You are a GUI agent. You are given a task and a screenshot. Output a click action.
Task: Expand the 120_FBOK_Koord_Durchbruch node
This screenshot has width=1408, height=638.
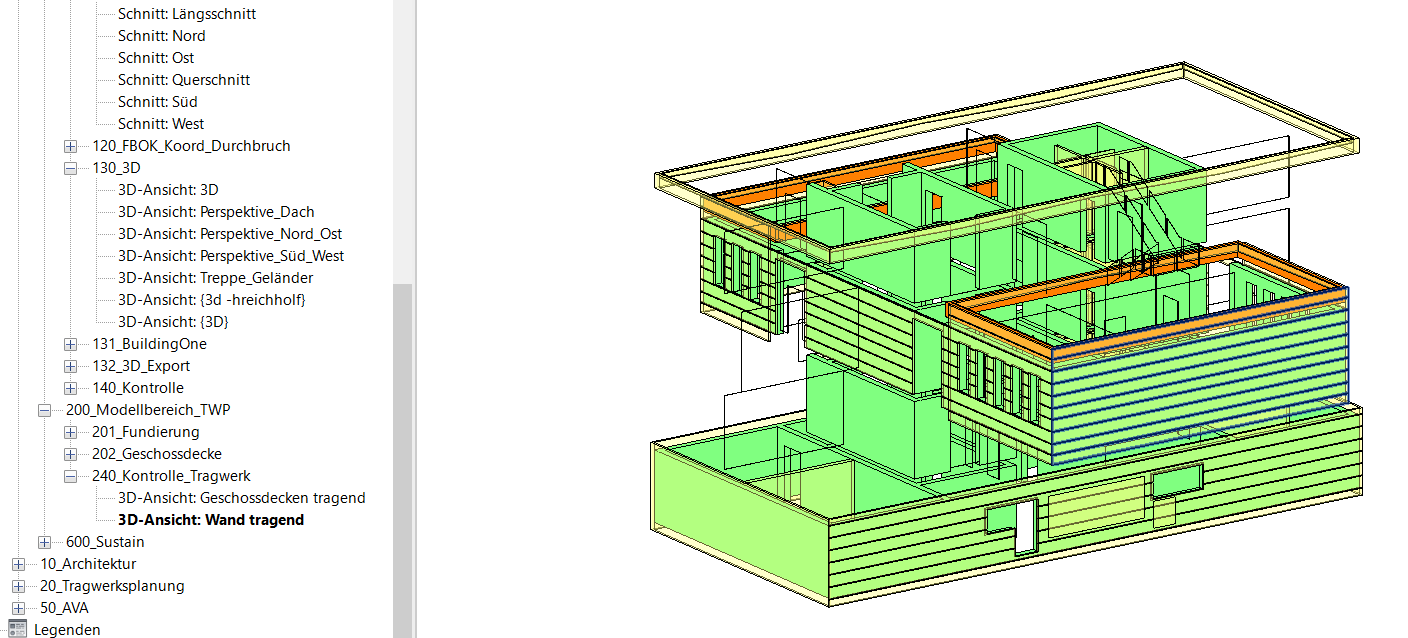point(70,146)
